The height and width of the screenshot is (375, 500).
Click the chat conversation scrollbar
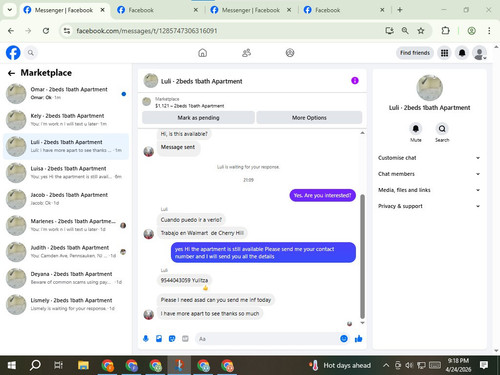(x=362, y=257)
